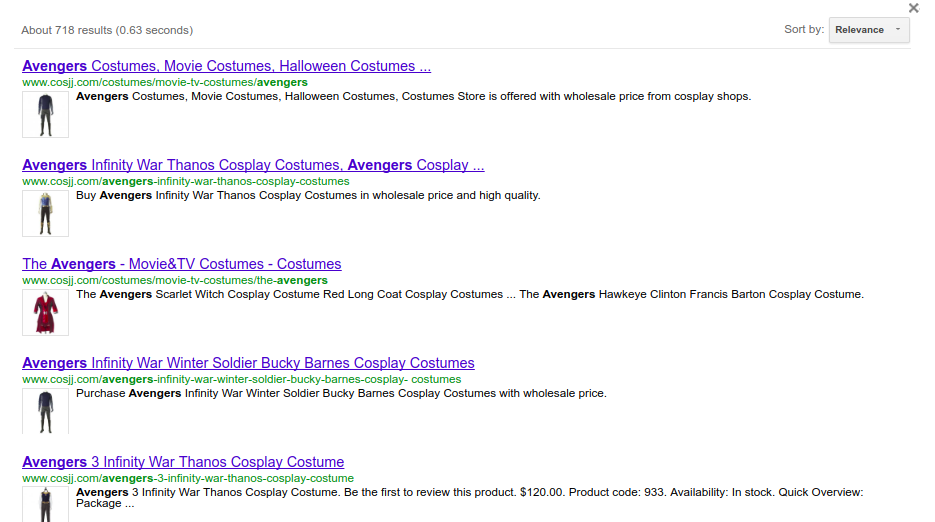Click snippet 'Avengers Costumes, Movie Costumes, Halloween Costumes, Costumes Store'
The width and height of the screenshot is (935, 522).
[x=413, y=97]
